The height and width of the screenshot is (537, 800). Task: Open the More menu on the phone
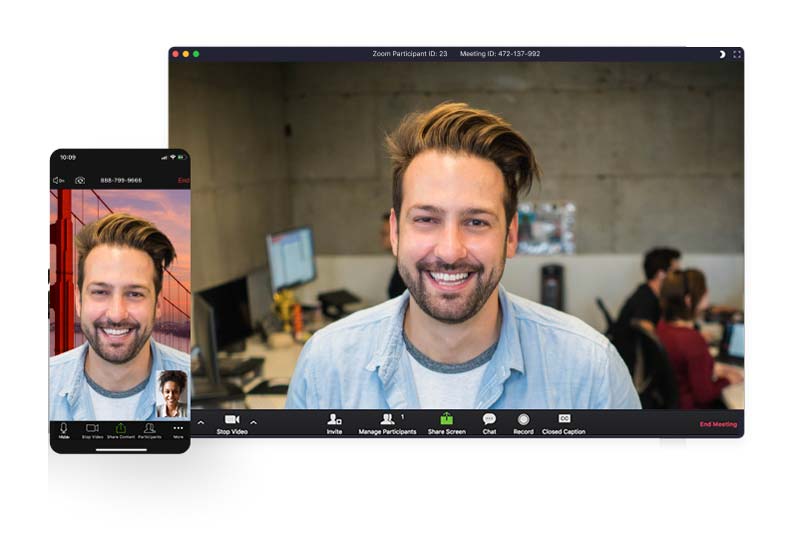tap(178, 430)
